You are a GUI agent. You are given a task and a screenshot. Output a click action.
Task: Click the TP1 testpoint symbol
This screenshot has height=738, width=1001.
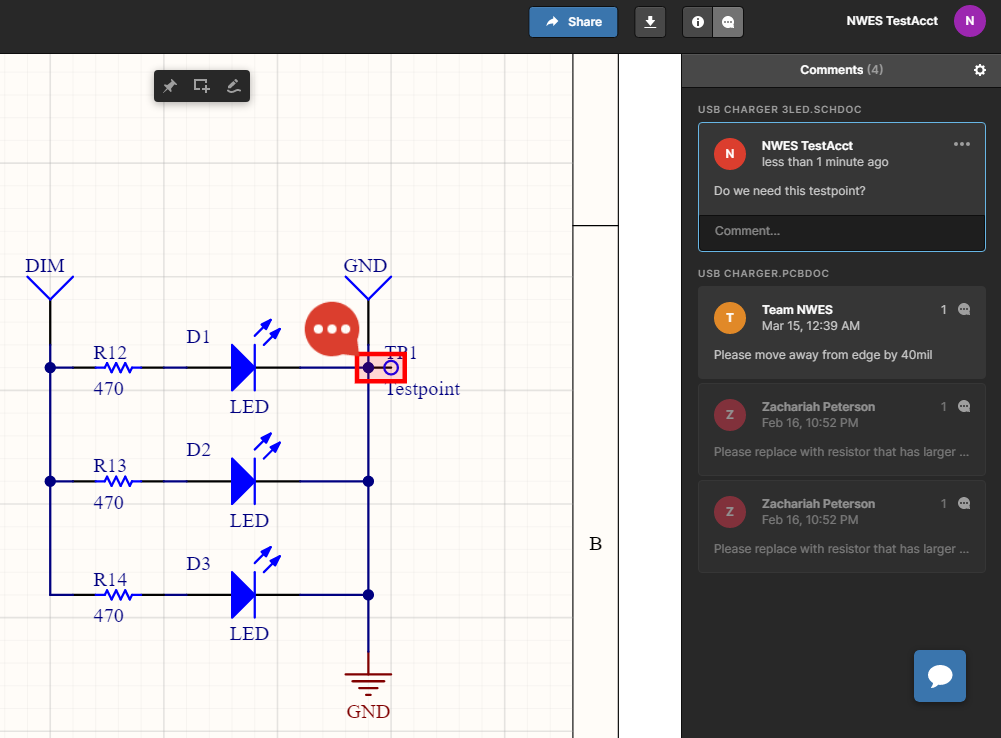(391, 368)
